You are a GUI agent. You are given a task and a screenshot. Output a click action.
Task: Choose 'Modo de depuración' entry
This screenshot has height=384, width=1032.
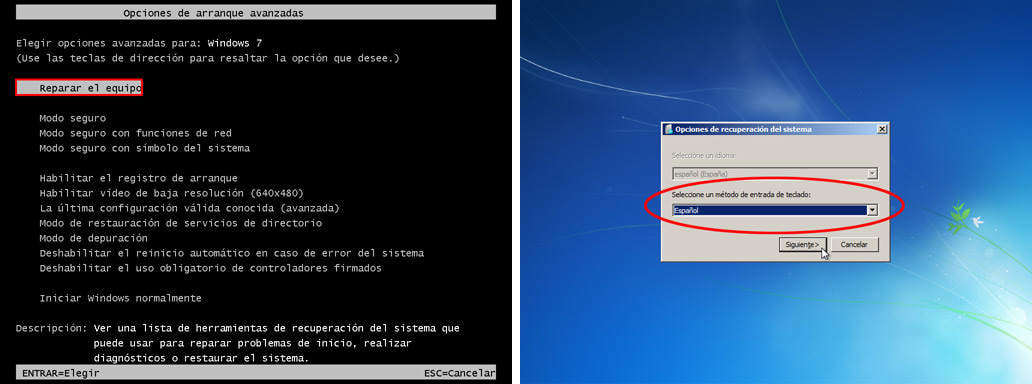tap(93, 238)
